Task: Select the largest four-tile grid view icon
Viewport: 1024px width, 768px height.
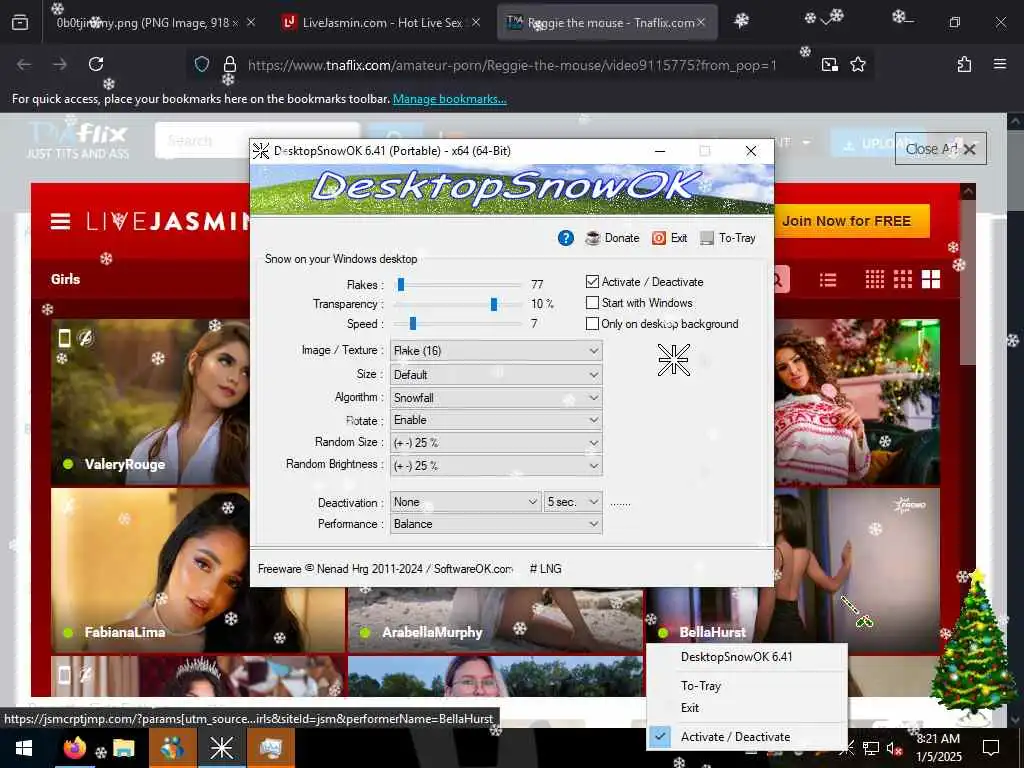Action: (x=931, y=280)
